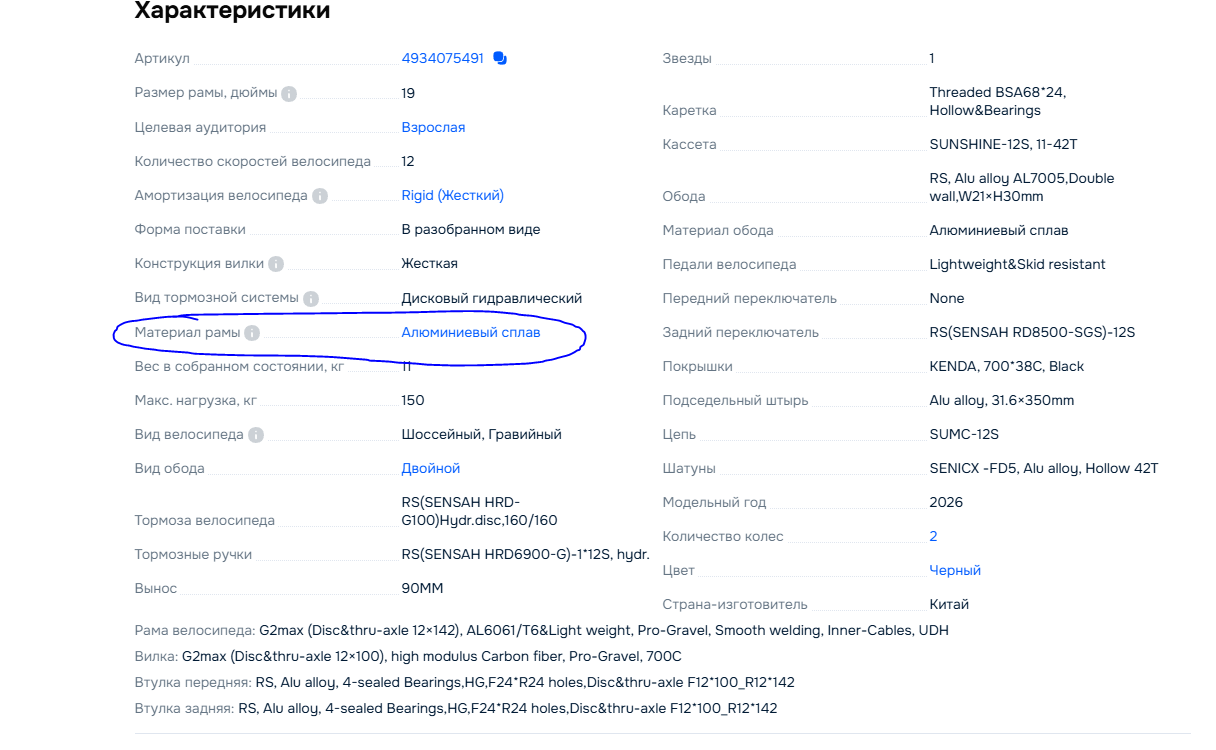Open the Rigid (Жесткий) link
The width and height of the screenshot is (1216, 750).
pos(453,196)
